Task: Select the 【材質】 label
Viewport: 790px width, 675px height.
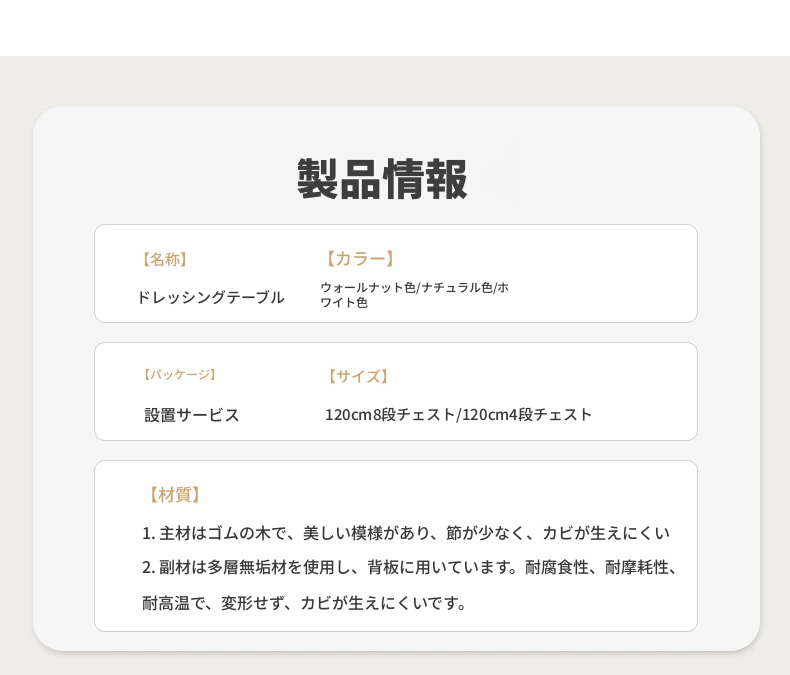Action: click(x=175, y=495)
